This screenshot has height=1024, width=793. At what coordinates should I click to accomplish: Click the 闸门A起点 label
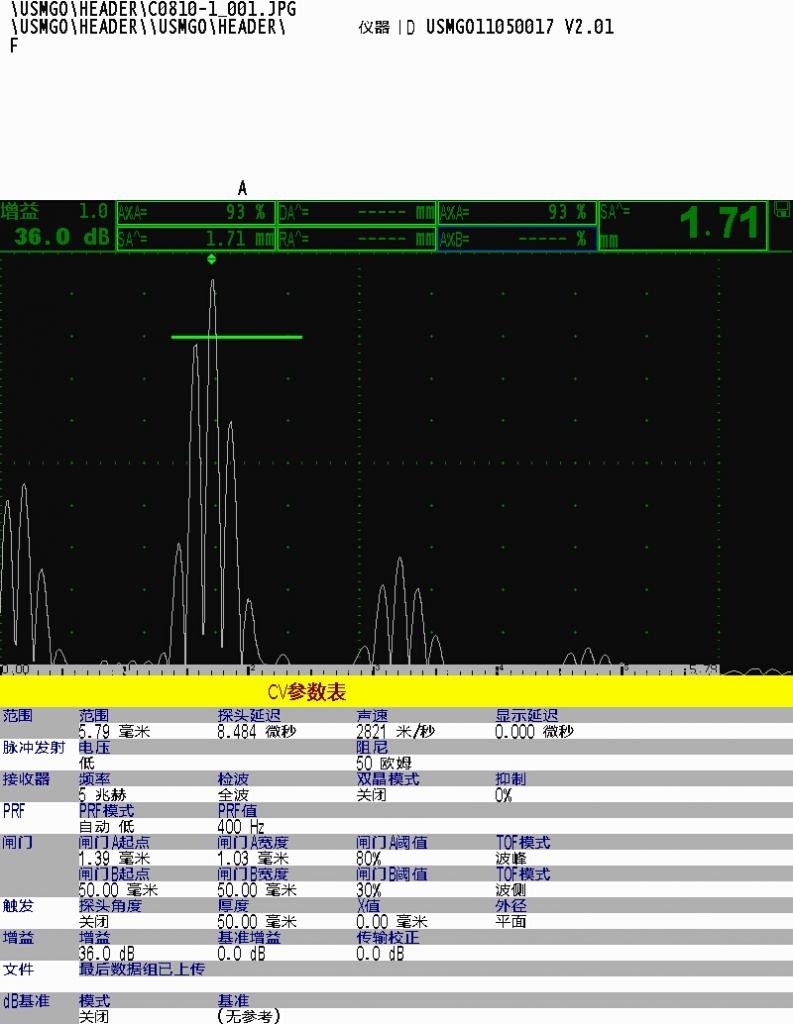114,842
